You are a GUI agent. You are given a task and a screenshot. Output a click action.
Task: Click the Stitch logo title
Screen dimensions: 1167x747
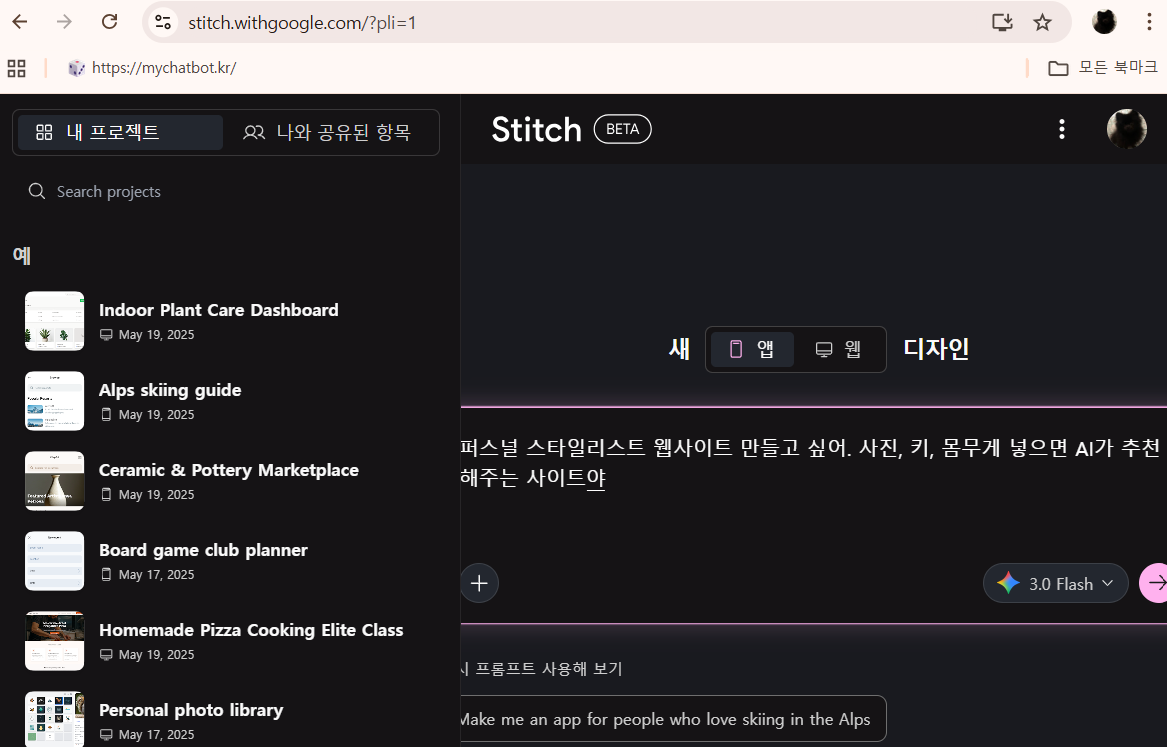[x=537, y=129]
